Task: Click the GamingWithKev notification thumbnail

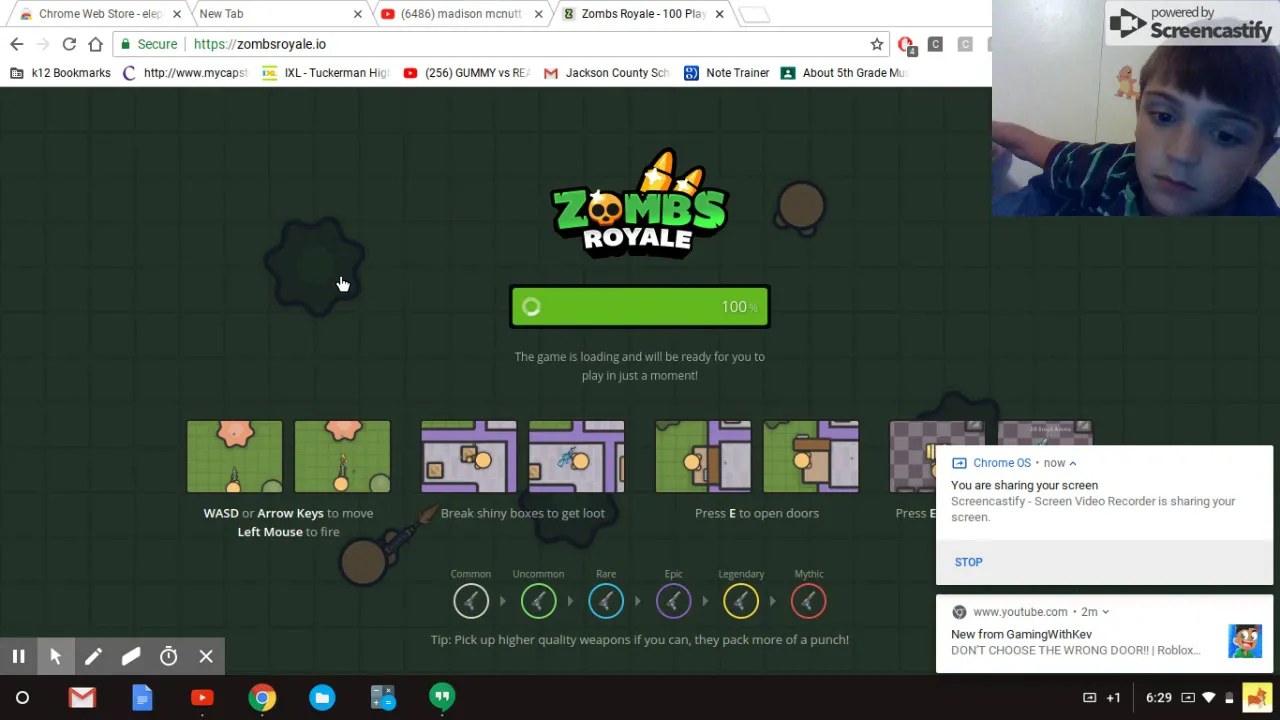Action: [x=1245, y=641]
